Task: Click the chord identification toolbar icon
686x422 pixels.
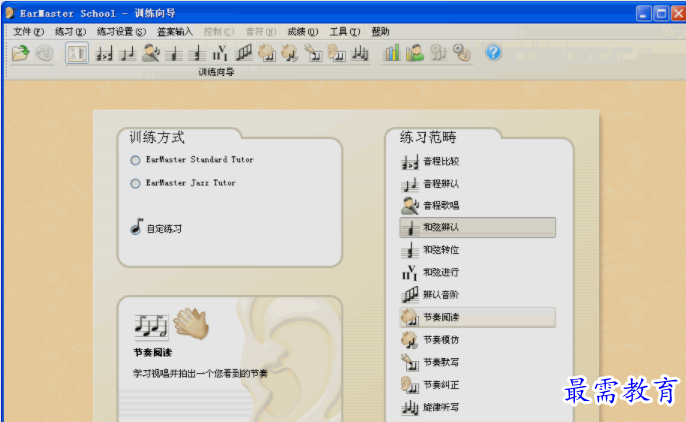Action: pos(174,53)
